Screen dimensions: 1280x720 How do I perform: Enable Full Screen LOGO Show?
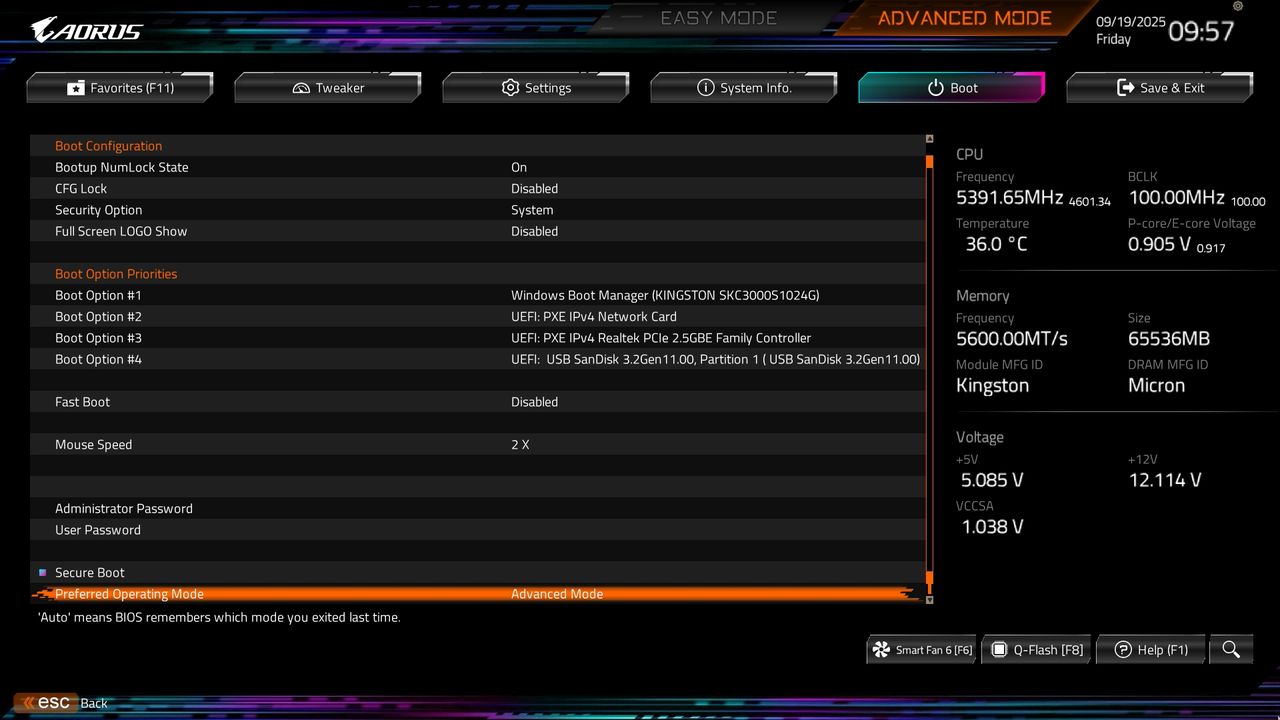click(x=535, y=231)
